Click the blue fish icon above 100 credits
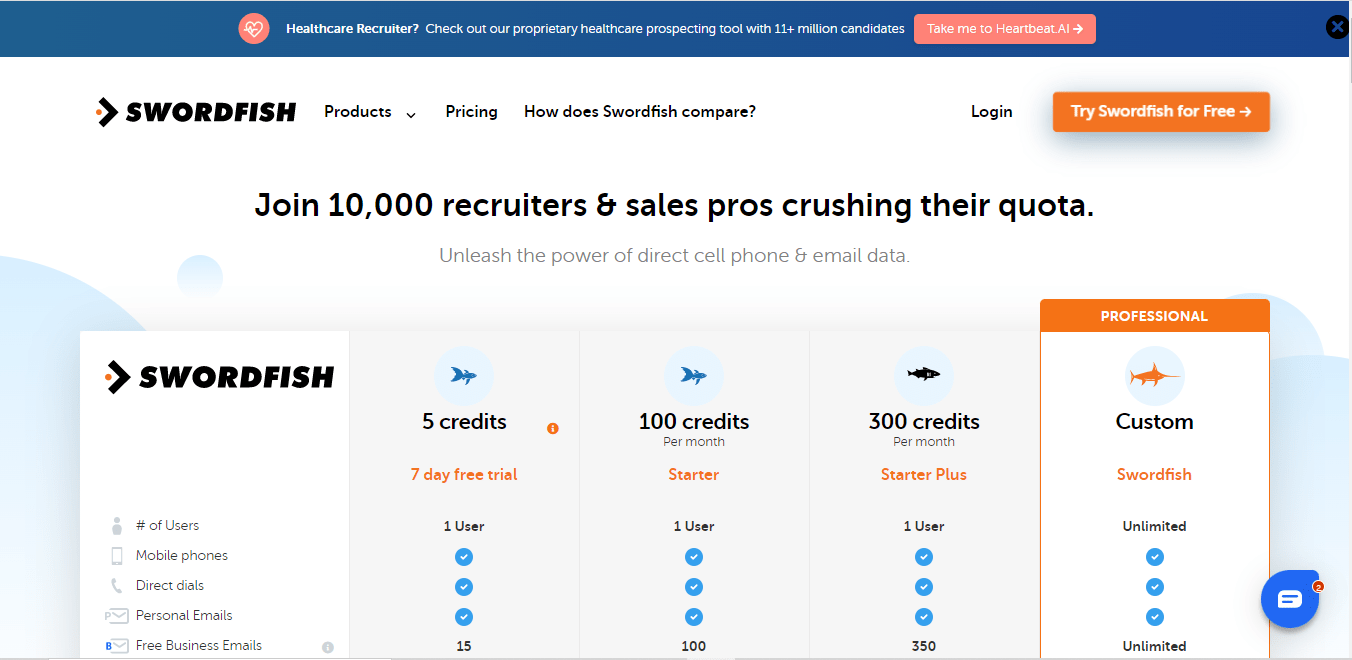This screenshot has width=1352, height=660. pyautogui.click(x=694, y=376)
